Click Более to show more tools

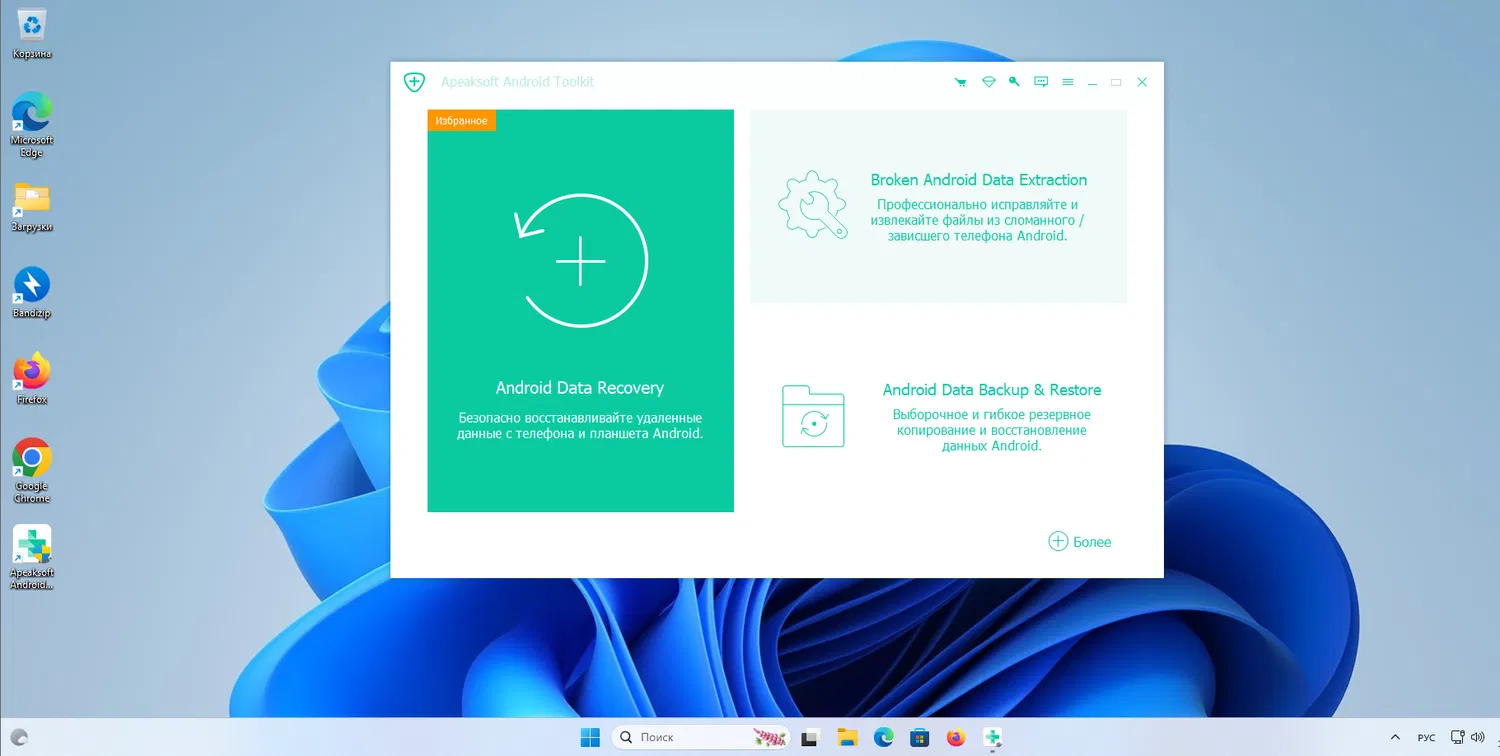pyautogui.click(x=1080, y=541)
